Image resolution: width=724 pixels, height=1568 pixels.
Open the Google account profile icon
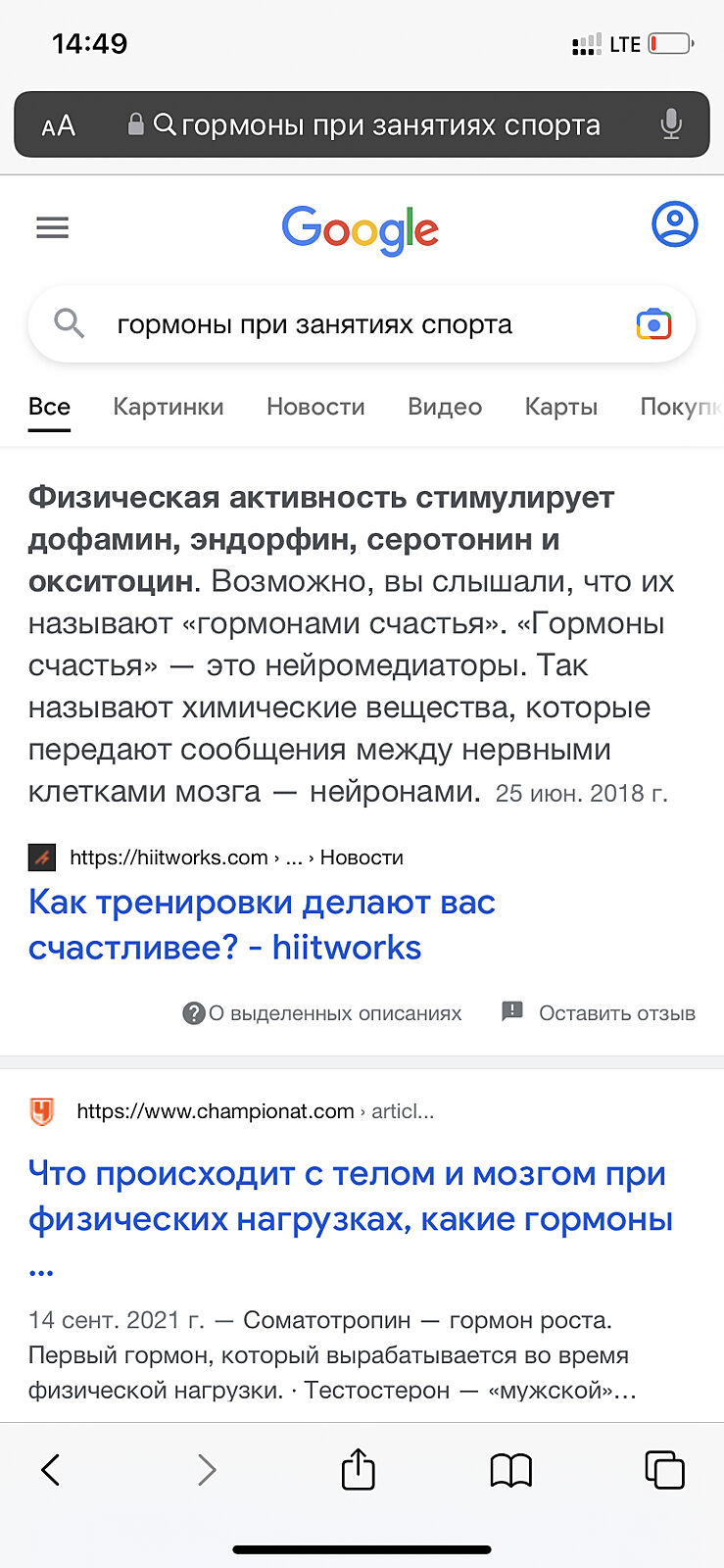click(x=674, y=224)
